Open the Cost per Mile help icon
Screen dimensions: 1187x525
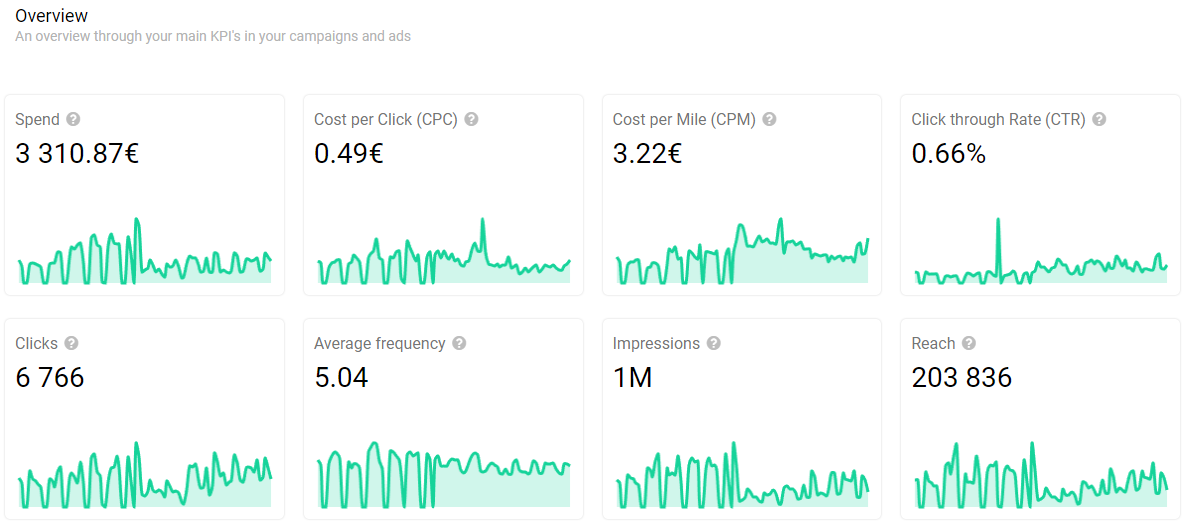(769, 119)
